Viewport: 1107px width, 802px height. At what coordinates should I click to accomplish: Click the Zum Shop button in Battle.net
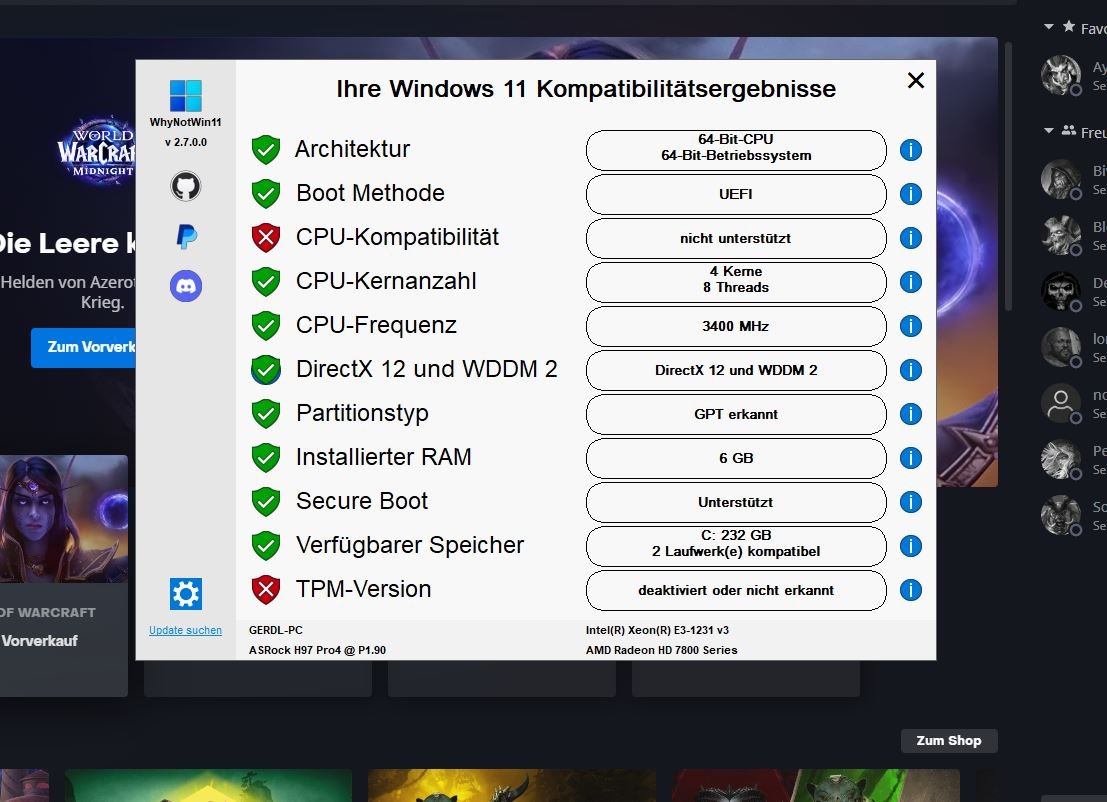[x=949, y=741]
